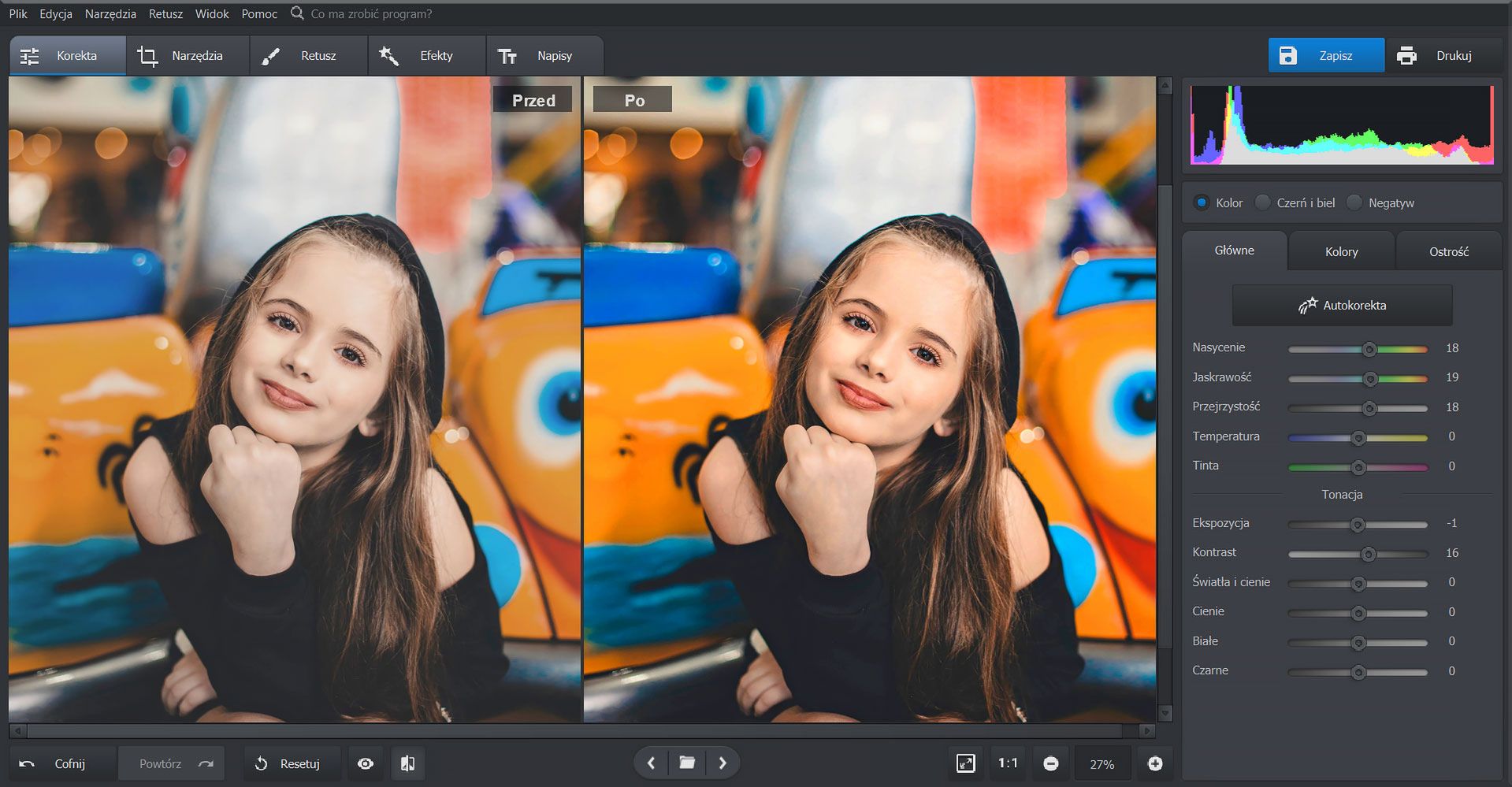The height and width of the screenshot is (787, 1512).
Task: Select the Retusz tab icon (brush)
Action: 271,55
